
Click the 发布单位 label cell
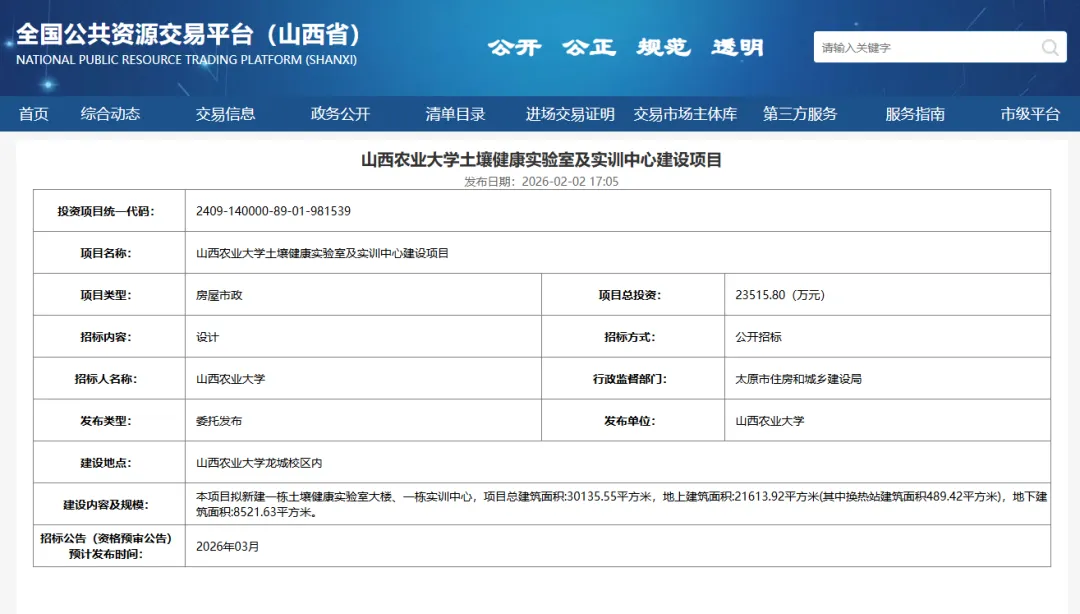click(633, 421)
